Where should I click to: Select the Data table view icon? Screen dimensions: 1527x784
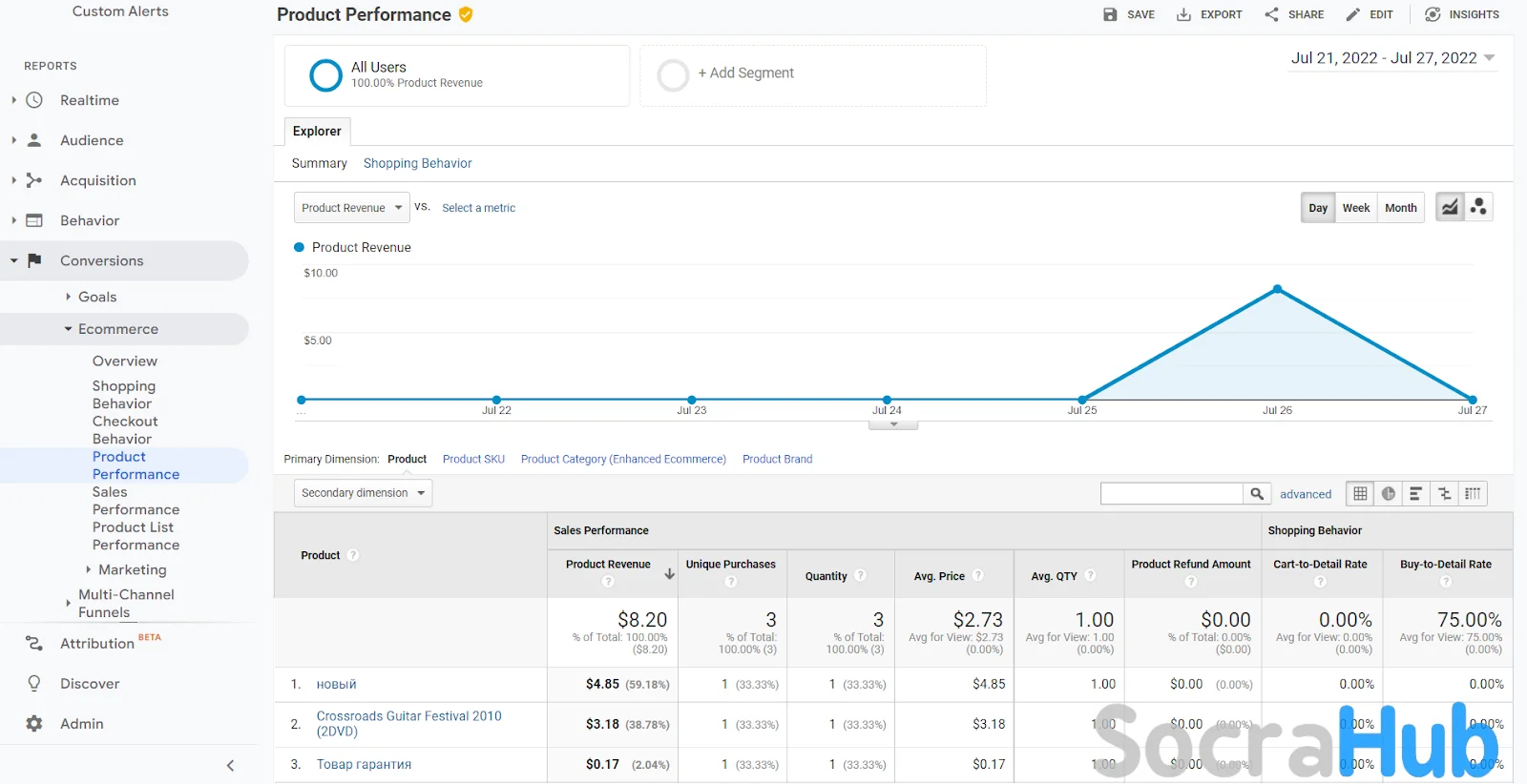(x=1360, y=494)
